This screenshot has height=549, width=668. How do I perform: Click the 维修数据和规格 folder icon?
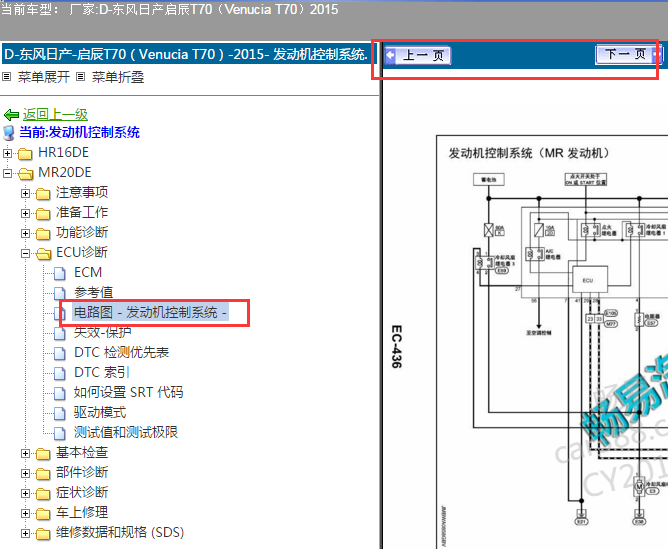point(43,533)
